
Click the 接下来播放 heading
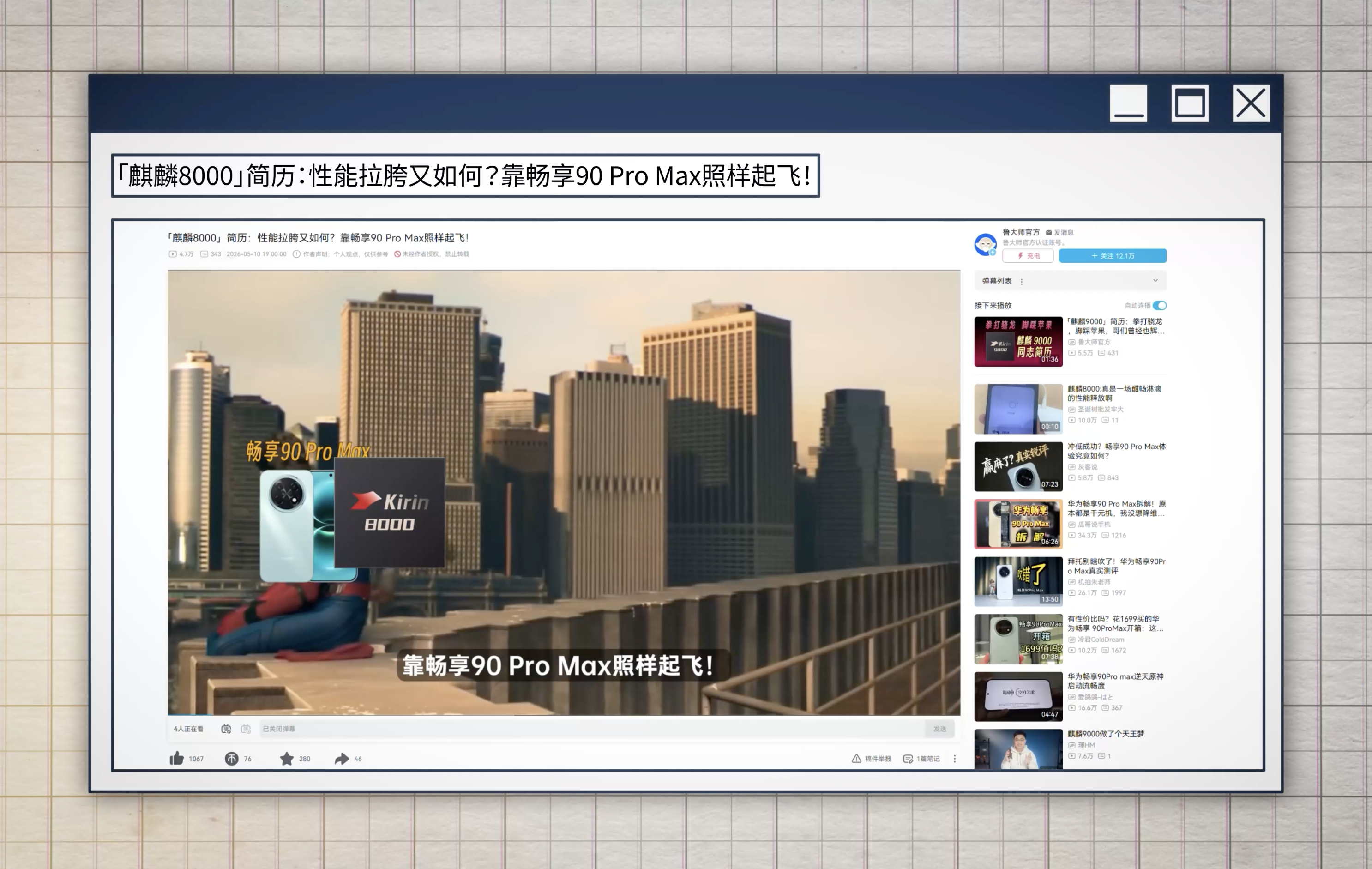tap(993, 305)
